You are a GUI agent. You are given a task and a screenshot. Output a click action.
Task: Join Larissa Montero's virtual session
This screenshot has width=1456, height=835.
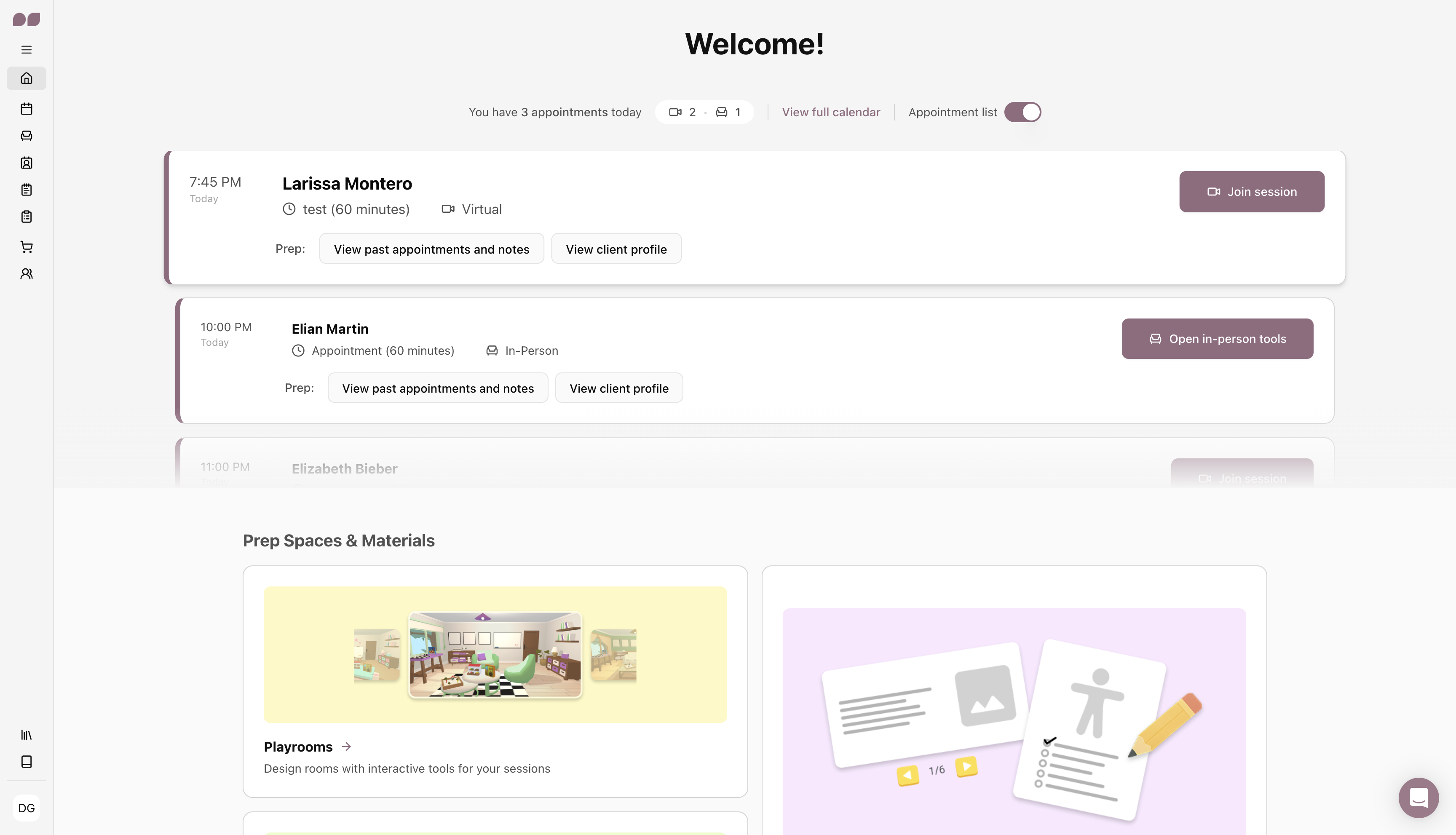[x=1251, y=192]
